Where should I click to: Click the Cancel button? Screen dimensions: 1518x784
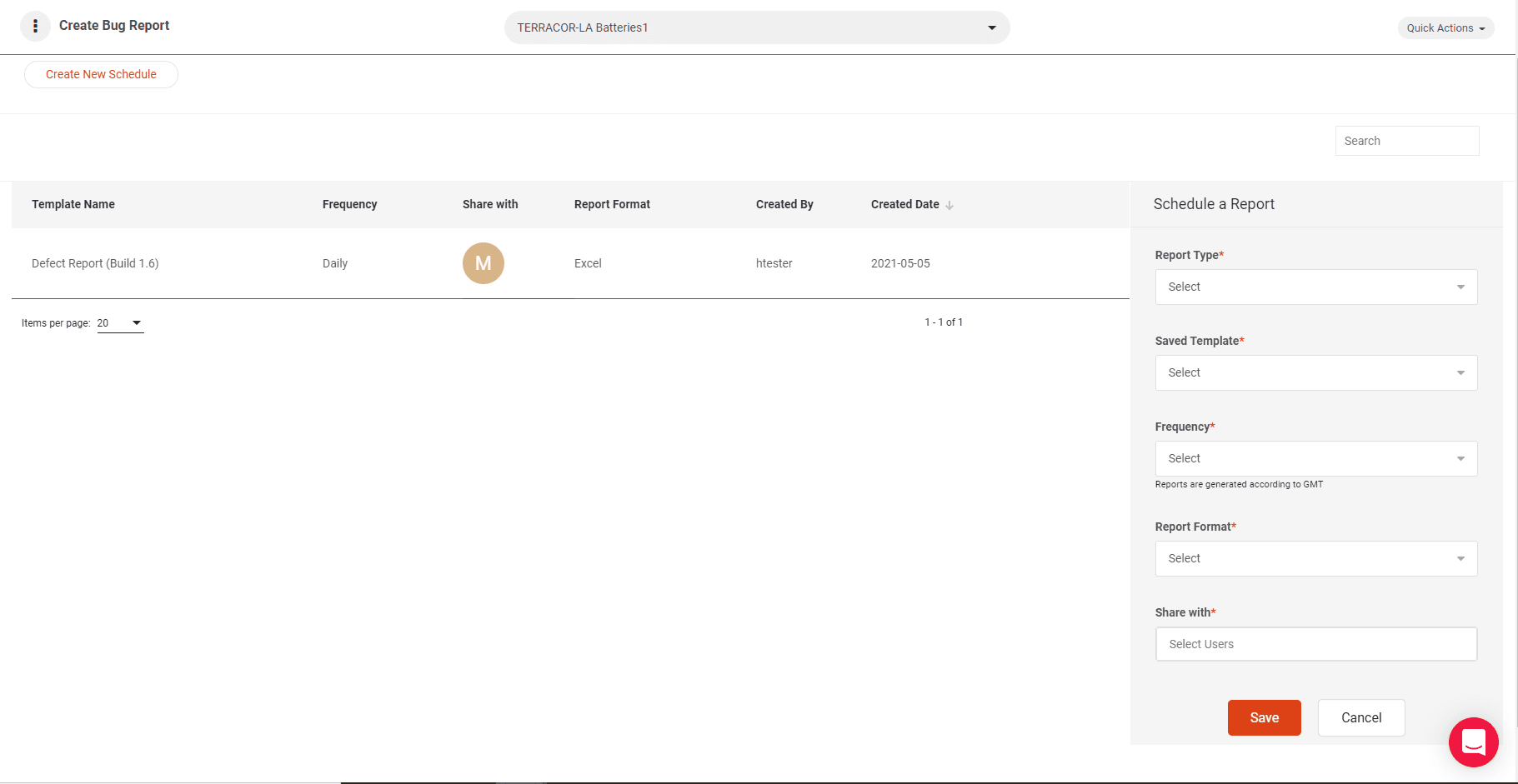click(1361, 717)
